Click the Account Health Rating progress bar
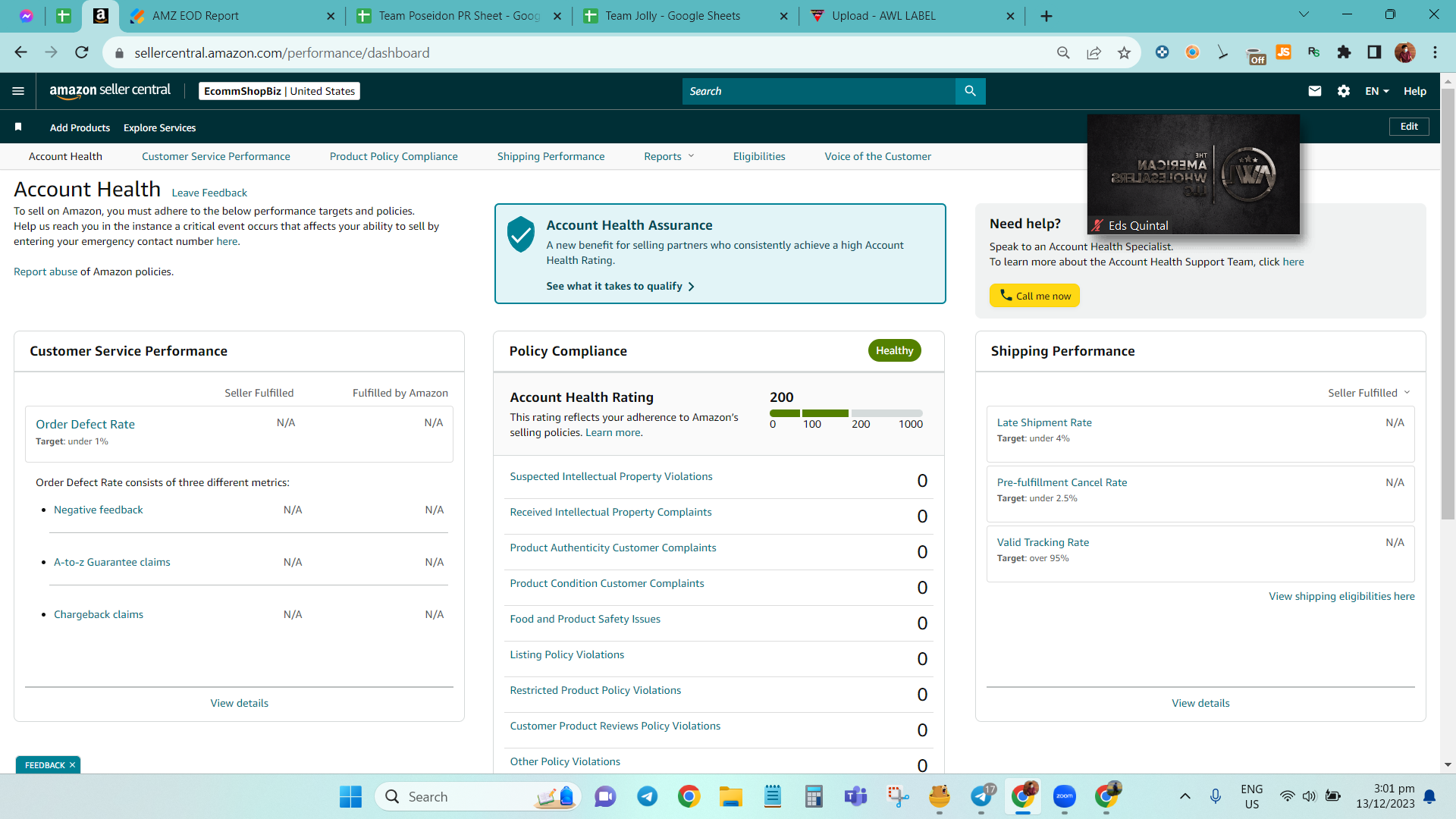Screen dimensions: 1456x819 point(846,413)
